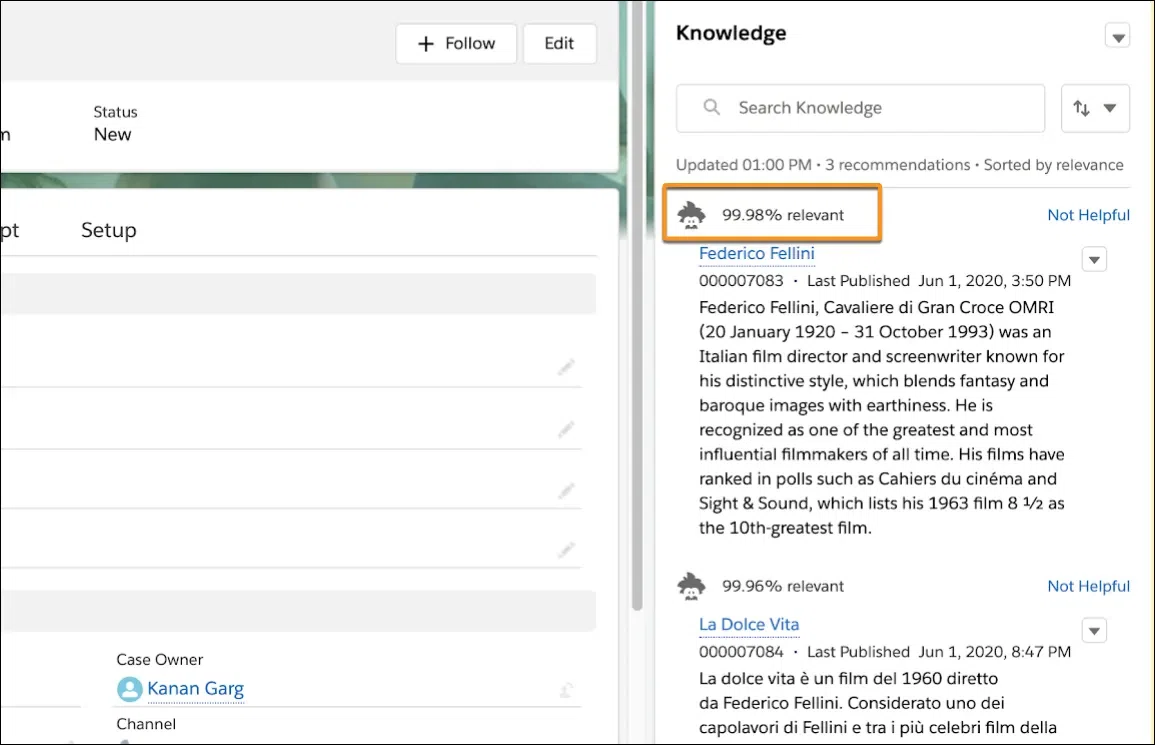Click the Kanan Garg avatar icon
Image resolution: width=1155 pixels, height=745 pixels.
(130, 689)
